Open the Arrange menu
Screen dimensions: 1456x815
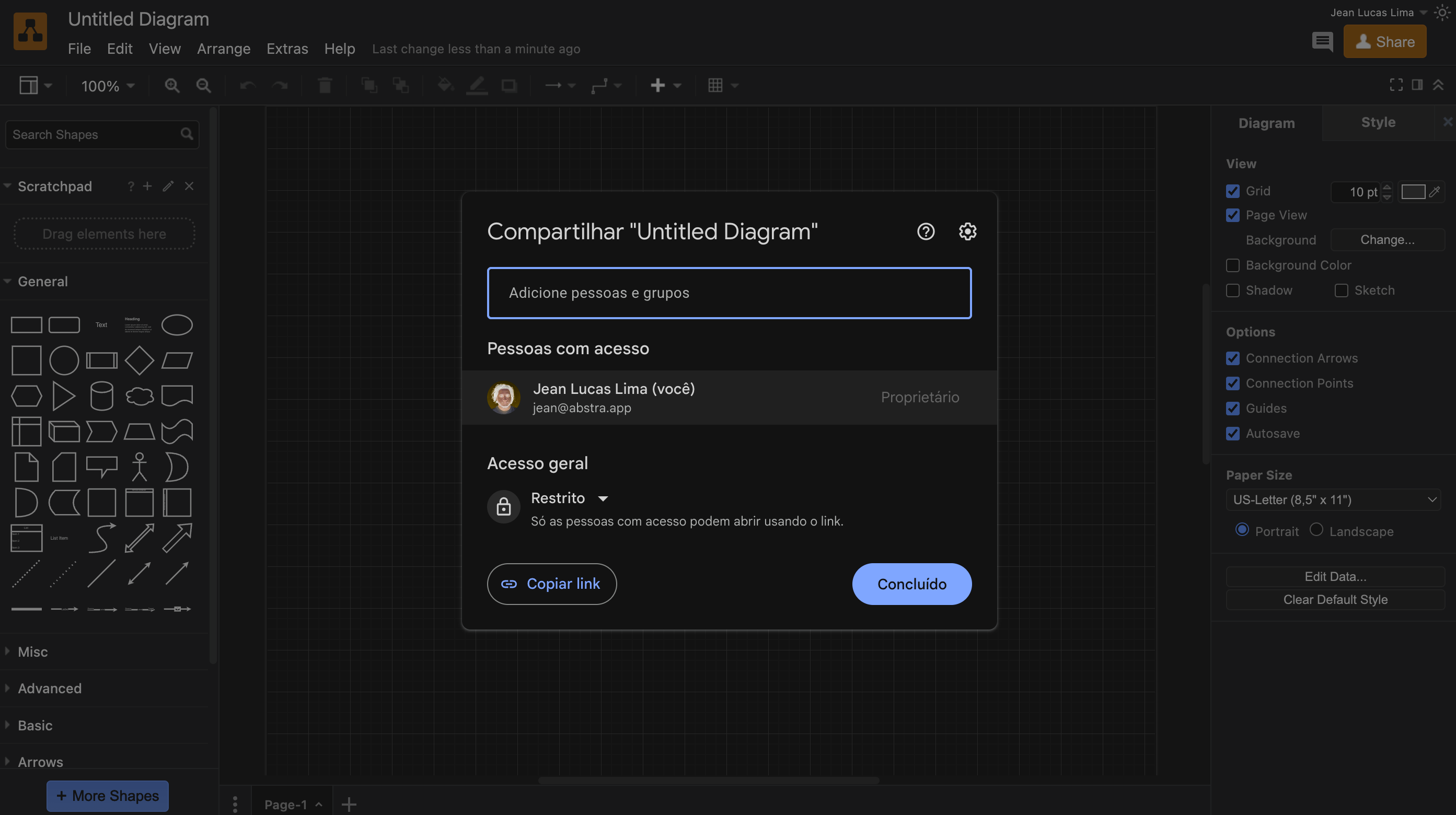click(223, 49)
